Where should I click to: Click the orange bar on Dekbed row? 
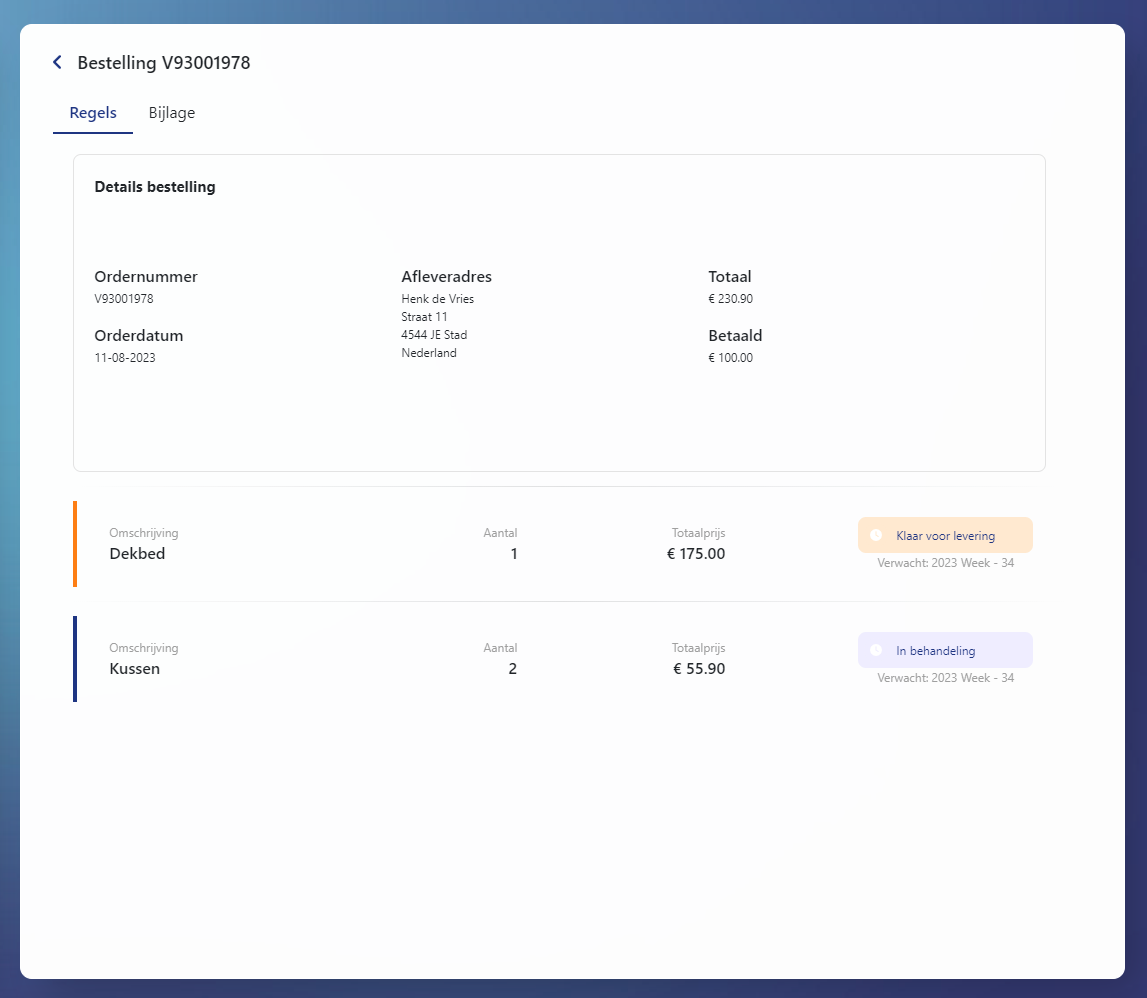[x=75, y=544]
